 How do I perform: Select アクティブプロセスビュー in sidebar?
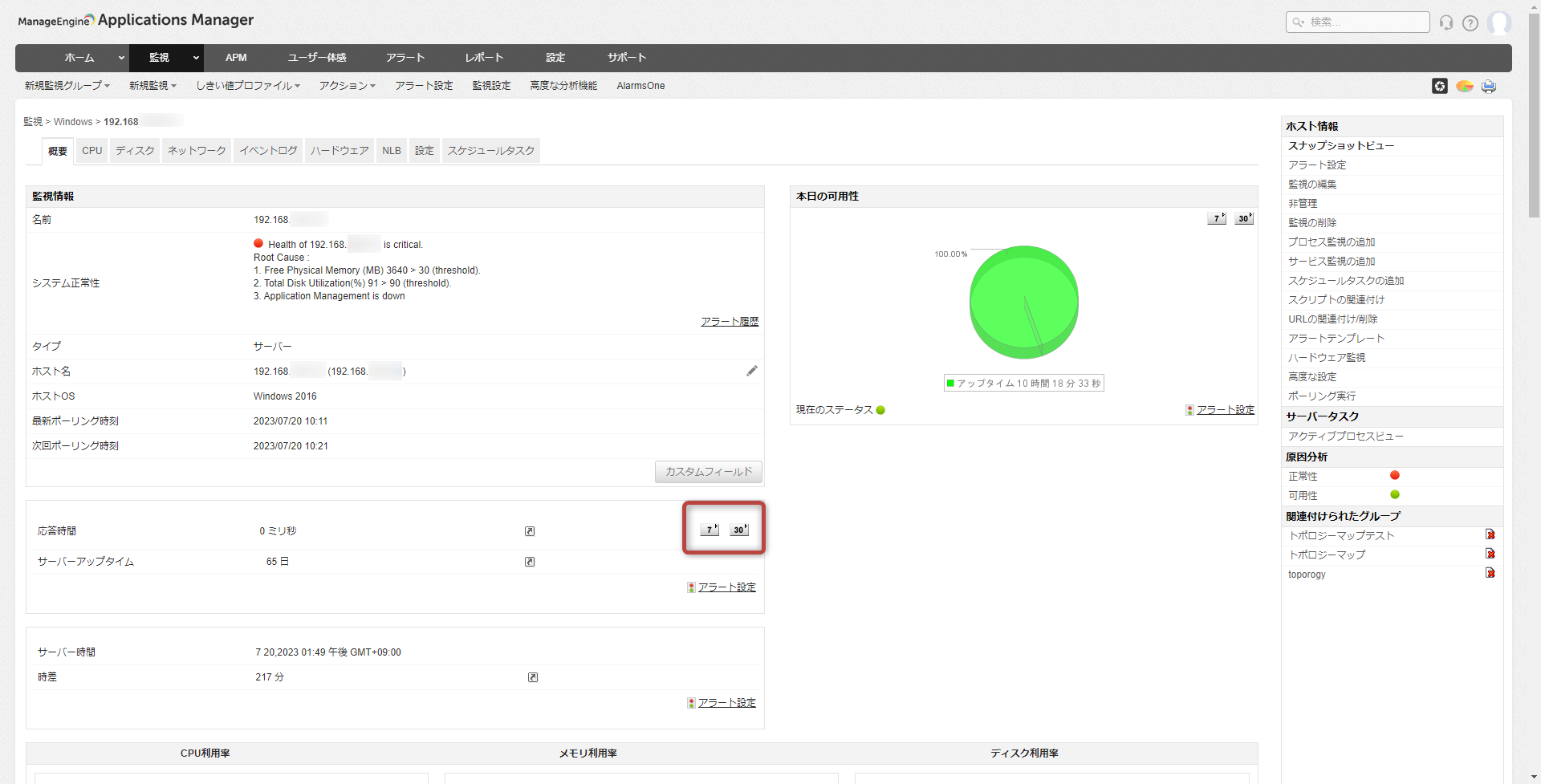pyautogui.click(x=1345, y=437)
